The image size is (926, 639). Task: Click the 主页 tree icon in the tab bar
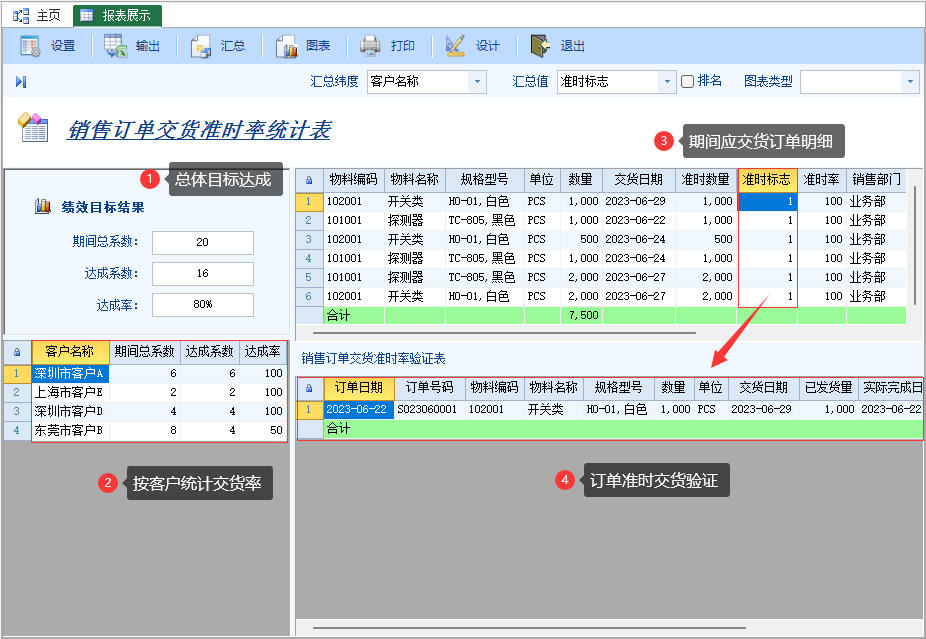coord(21,16)
